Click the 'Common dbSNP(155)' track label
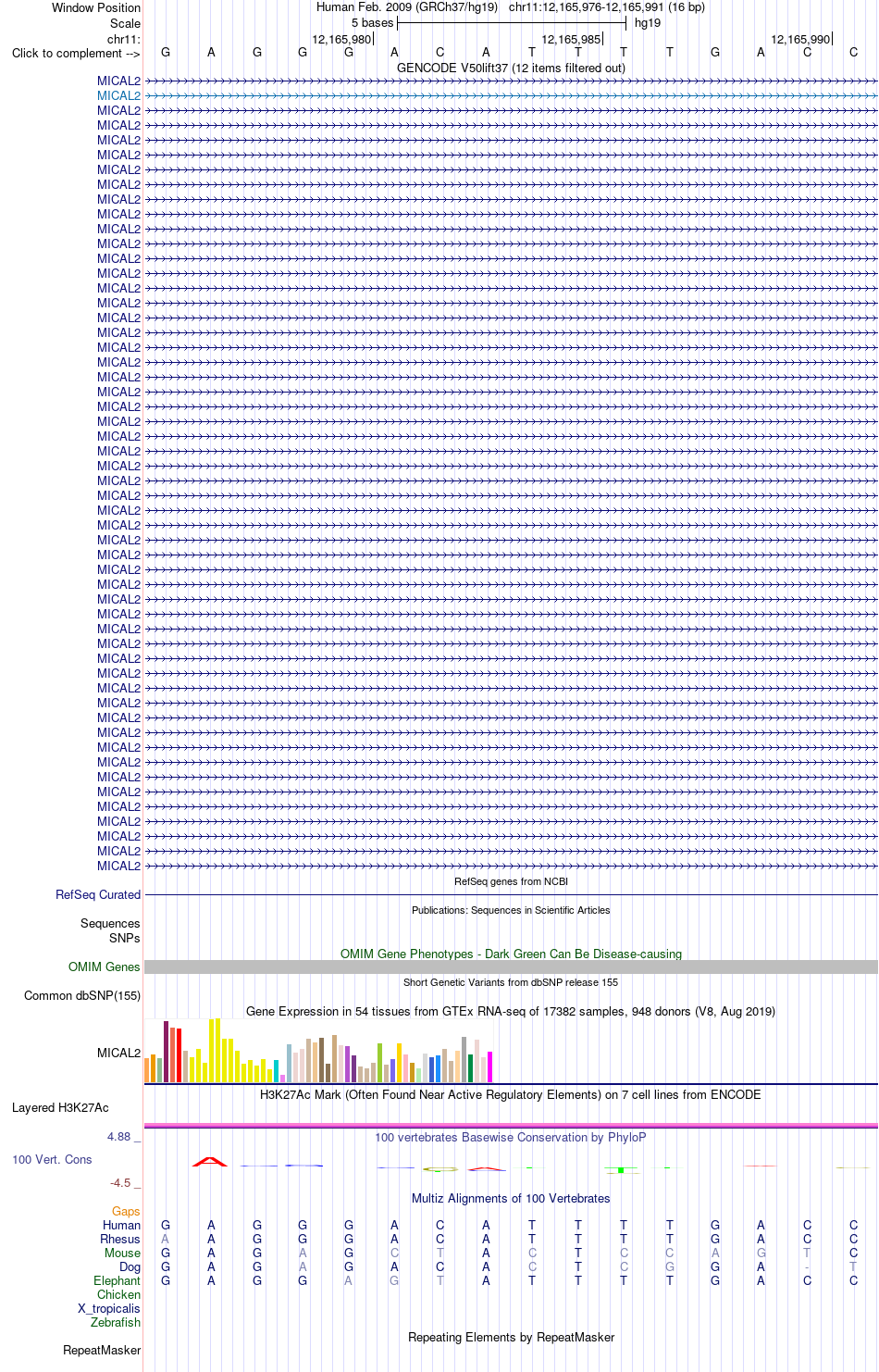Screen dimensions: 879x1372 (82, 995)
